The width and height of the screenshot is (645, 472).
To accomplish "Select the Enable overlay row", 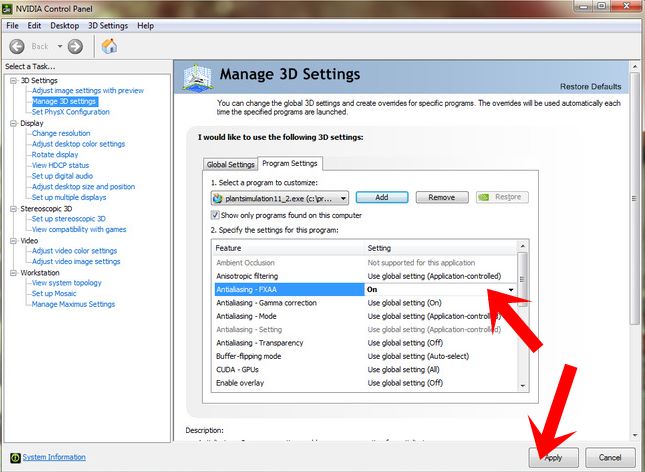I will coord(365,383).
